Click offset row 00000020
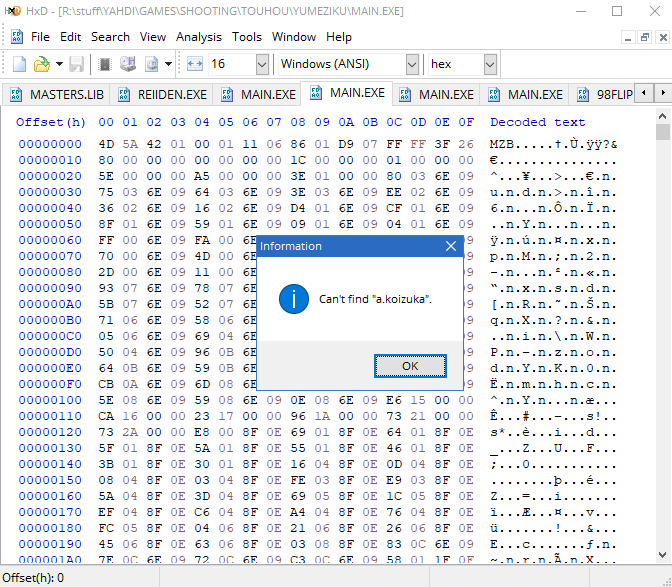This screenshot has width=672, height=587. click(x=50, y=176)
